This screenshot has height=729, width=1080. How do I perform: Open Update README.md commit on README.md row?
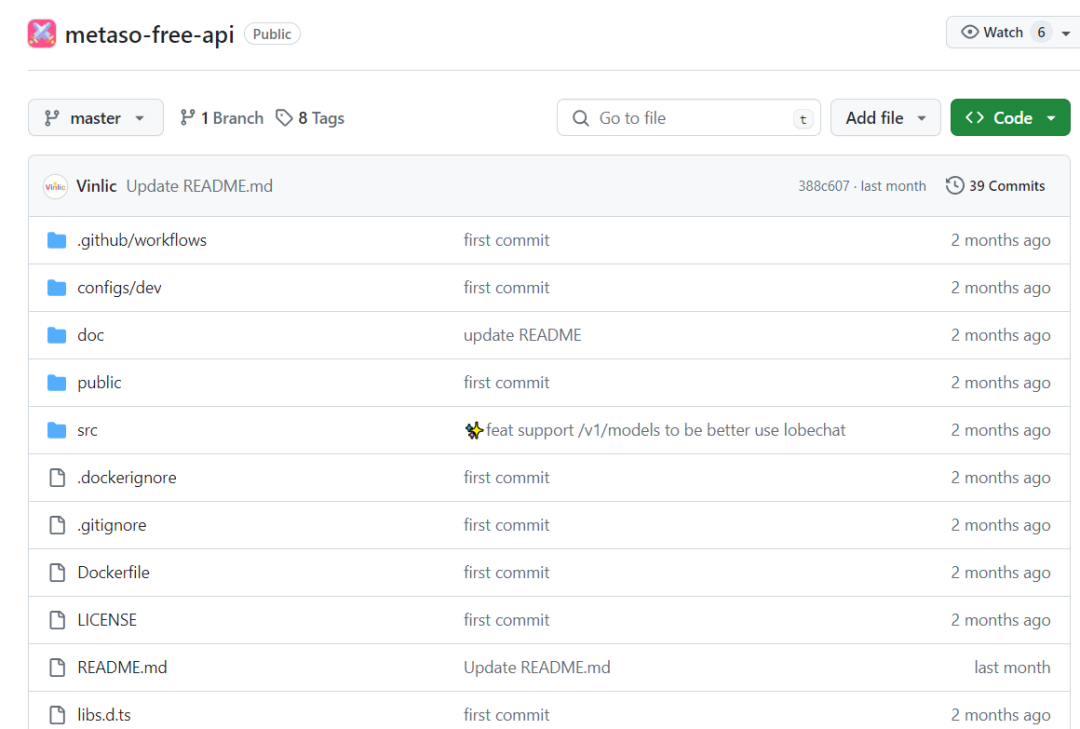(x=537, y=668)
